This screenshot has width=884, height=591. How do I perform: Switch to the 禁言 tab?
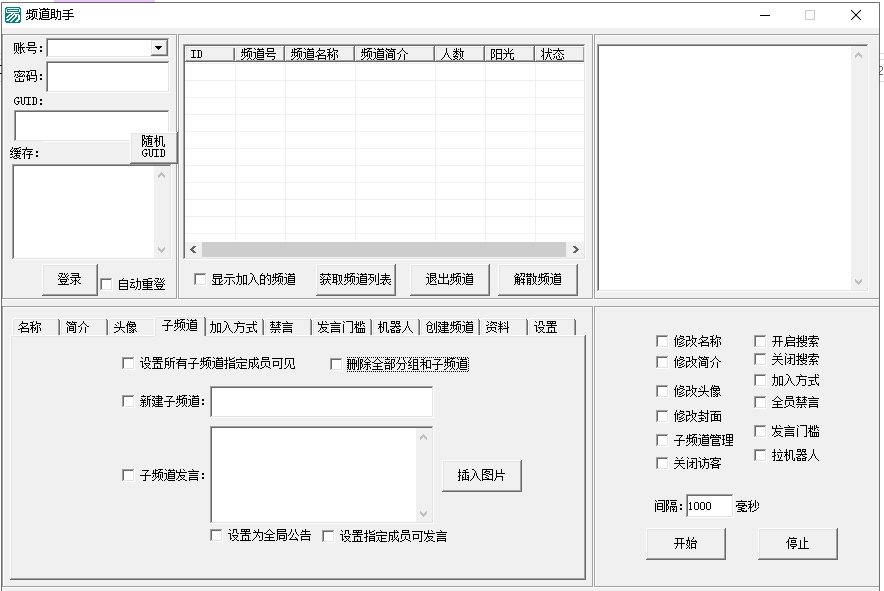tap(282, 327)
